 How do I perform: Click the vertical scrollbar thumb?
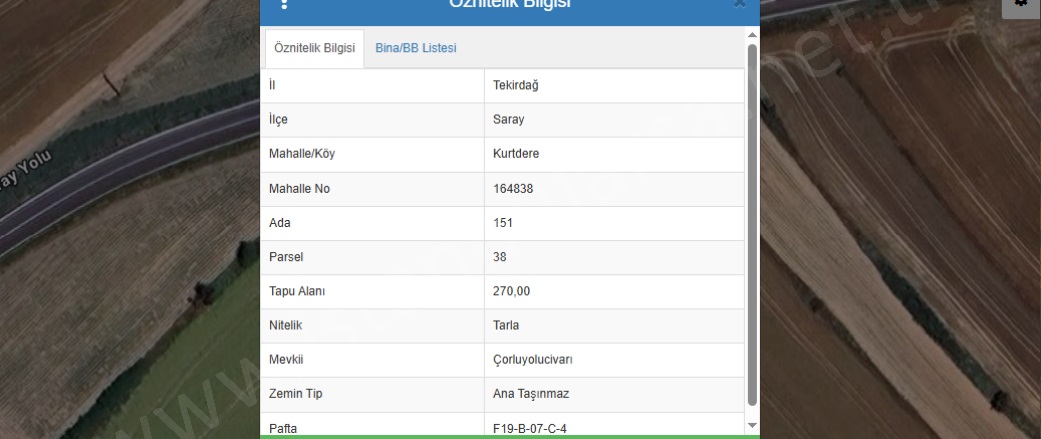(752, 220)
